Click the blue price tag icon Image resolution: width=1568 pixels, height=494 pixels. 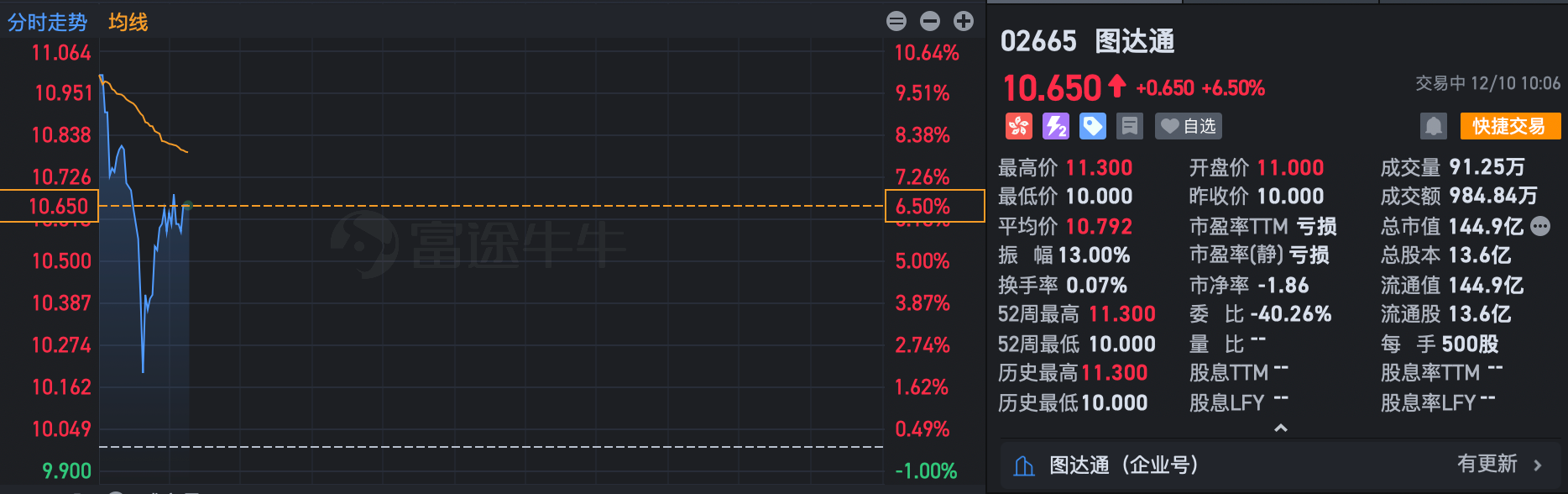[x=1092, y=126]
